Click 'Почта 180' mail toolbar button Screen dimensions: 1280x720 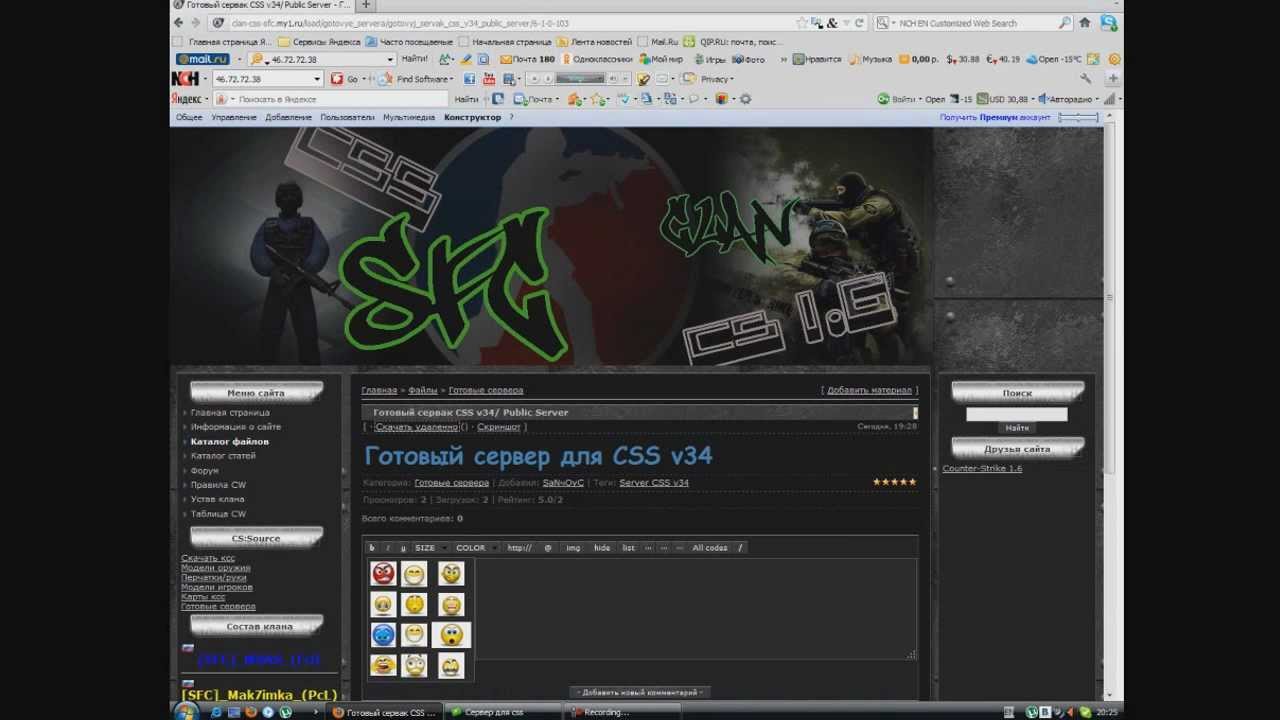tap(527, 59)
